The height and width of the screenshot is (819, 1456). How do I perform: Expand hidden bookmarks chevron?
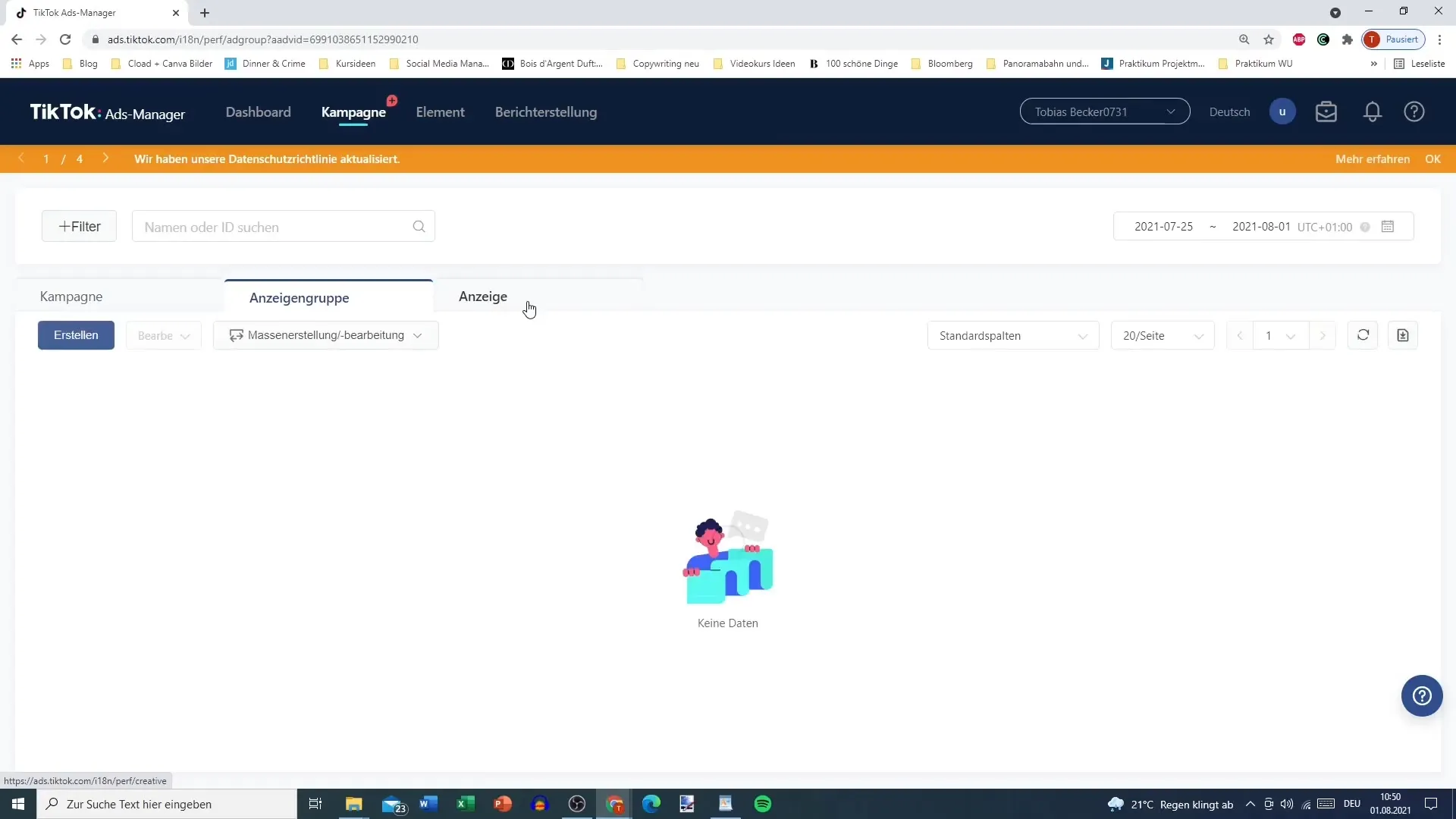(1373, 64)
